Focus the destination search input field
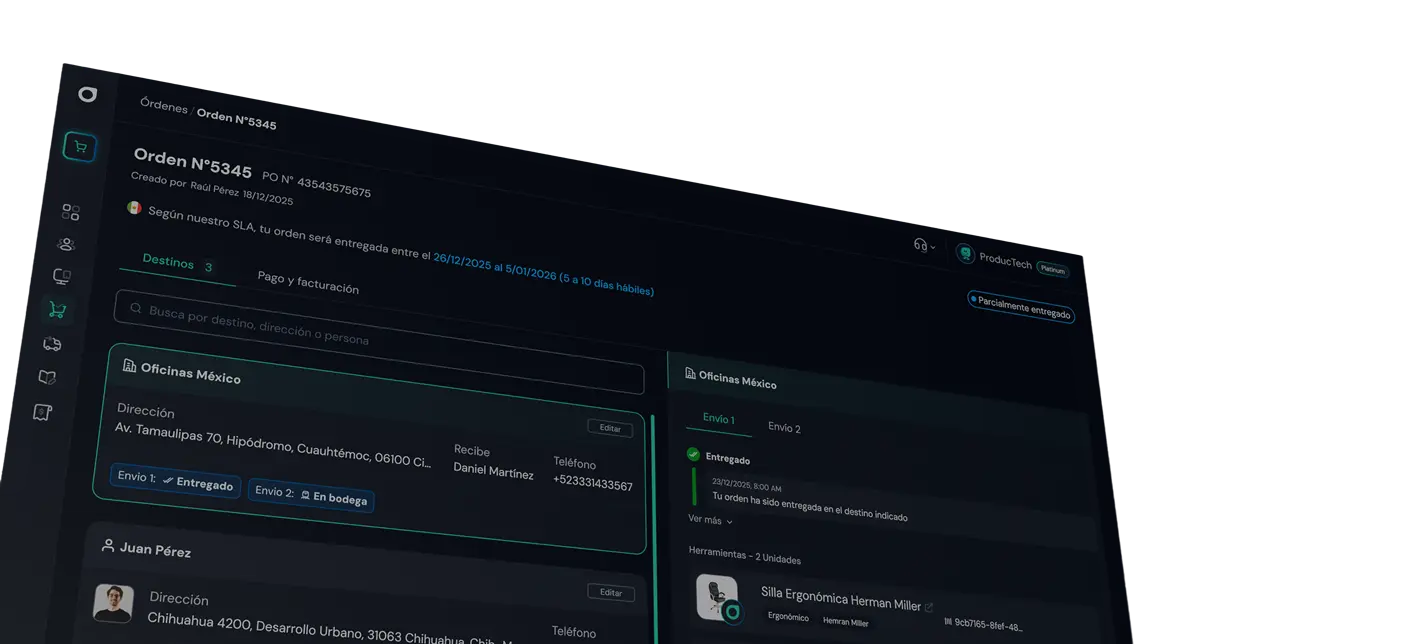Viewport: 1420px width, 644px height. pos(379,342)
